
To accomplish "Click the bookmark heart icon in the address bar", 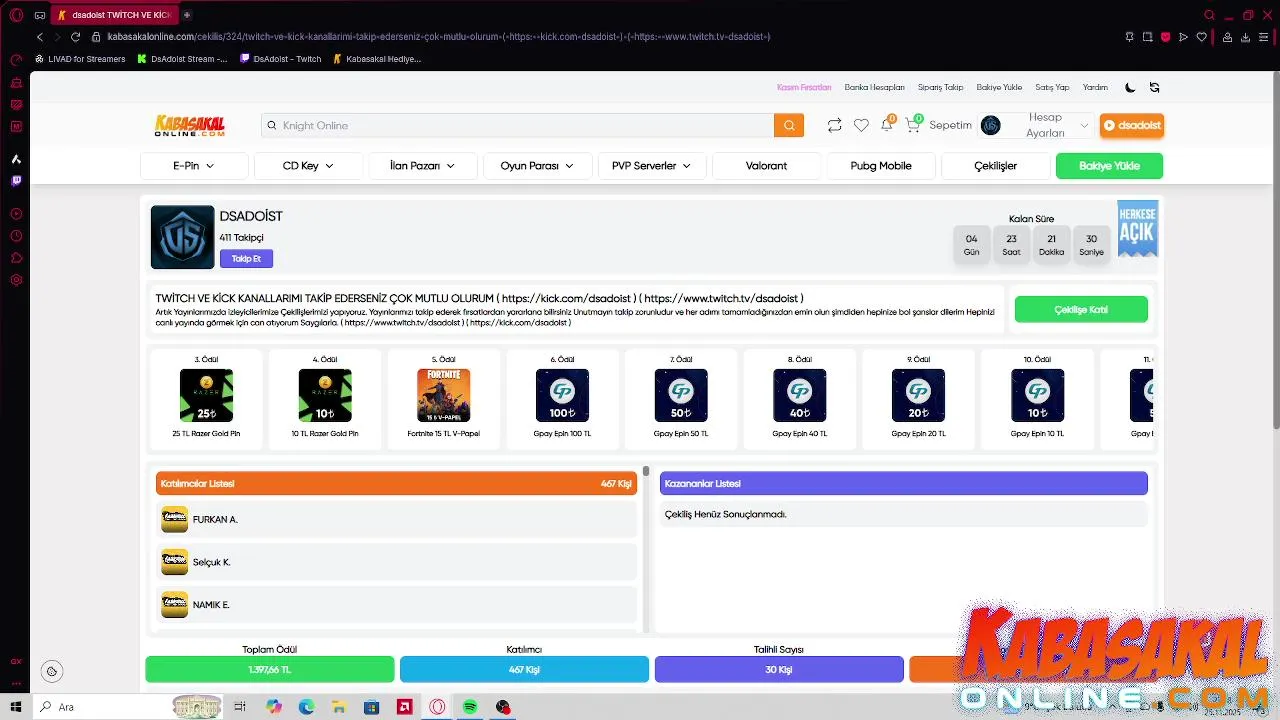I will point(1201,37).
